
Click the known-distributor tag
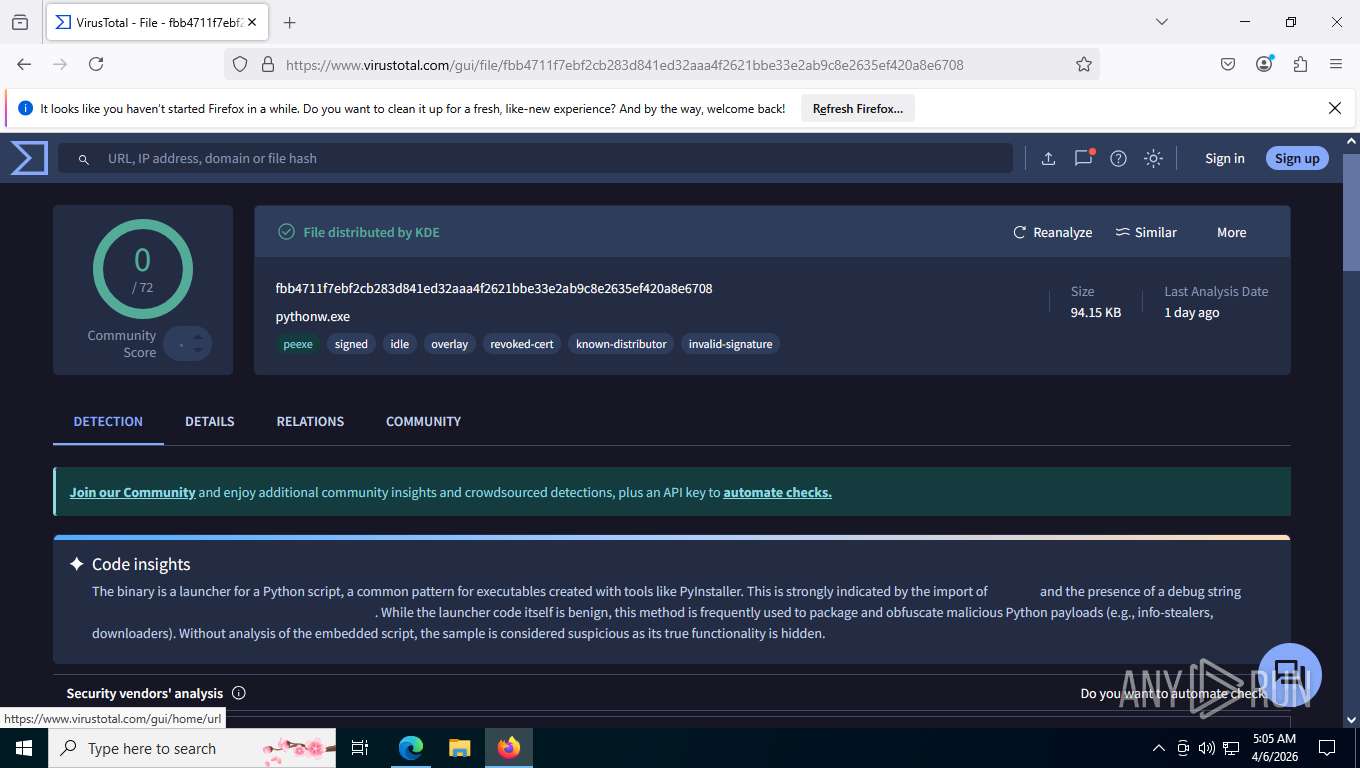click(x=621, y=344)
